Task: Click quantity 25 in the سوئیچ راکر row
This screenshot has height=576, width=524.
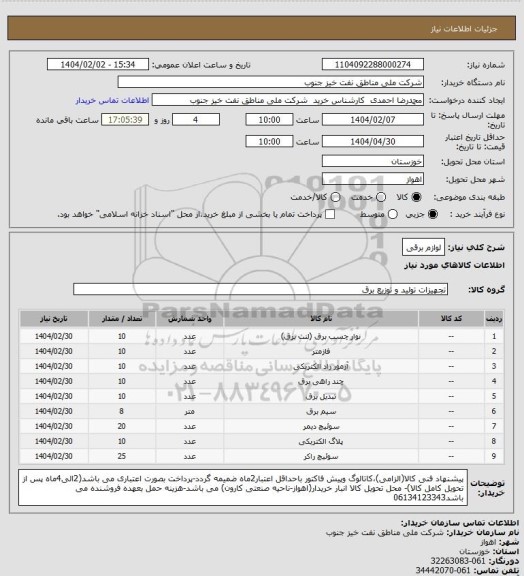Action: (x=122, y=456)
